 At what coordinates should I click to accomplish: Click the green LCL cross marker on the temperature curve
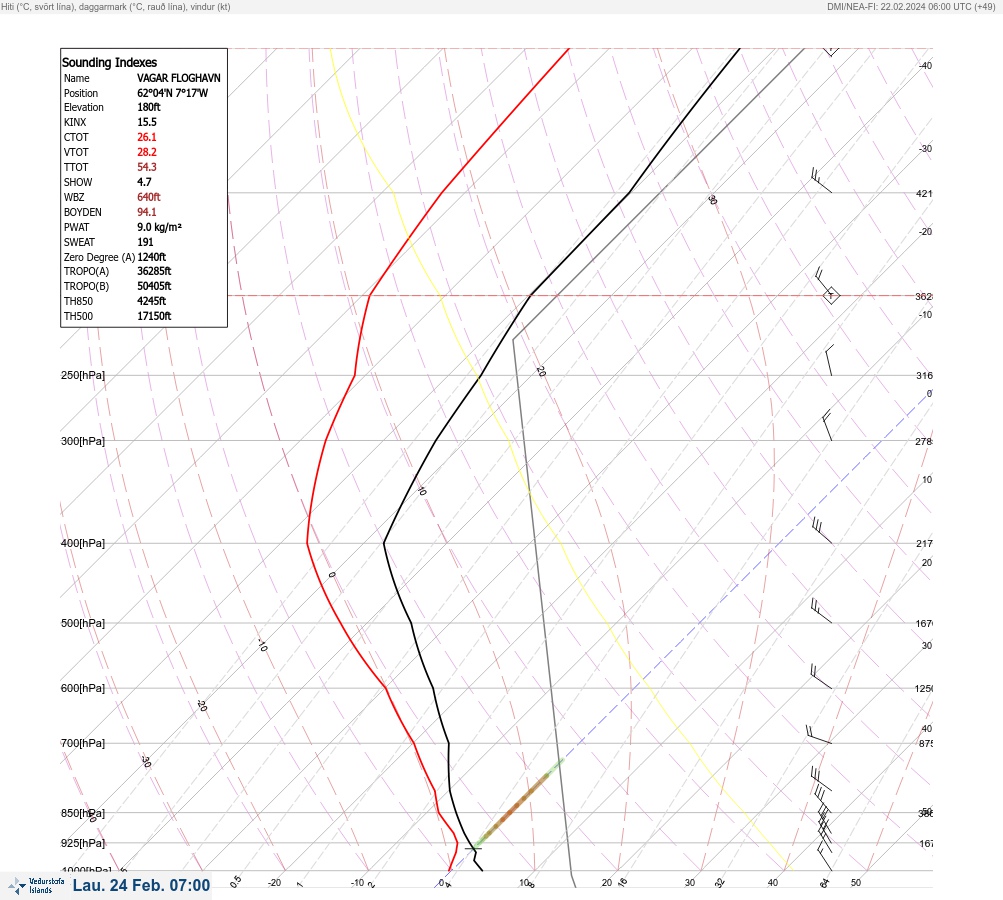tap(473, 848)
